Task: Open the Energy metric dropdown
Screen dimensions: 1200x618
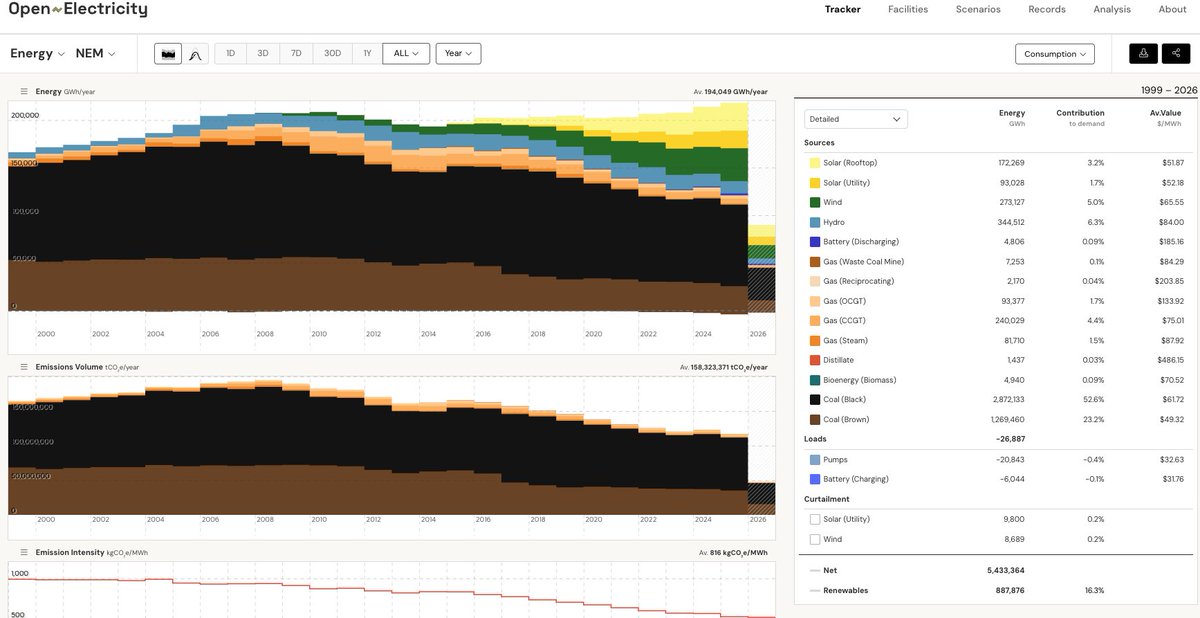Action: [38, 54]
